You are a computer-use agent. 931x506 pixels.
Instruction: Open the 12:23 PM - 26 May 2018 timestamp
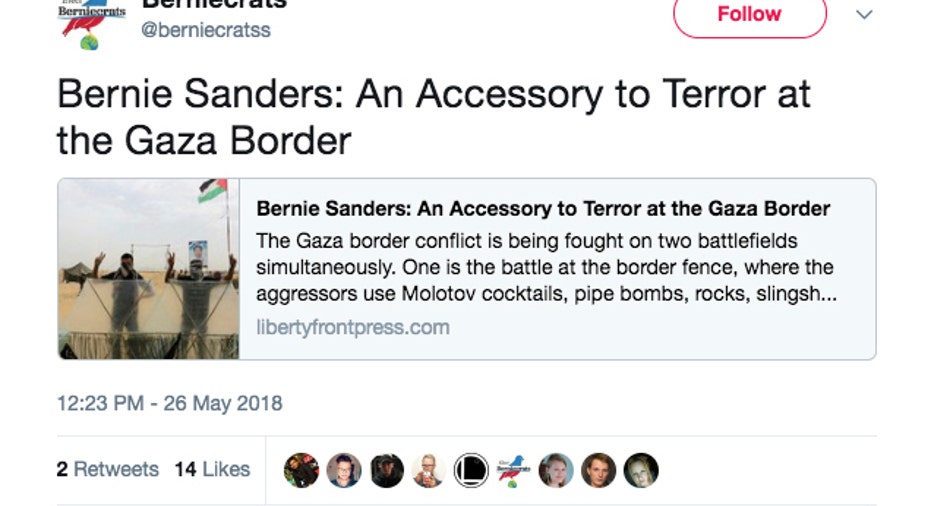169,403
